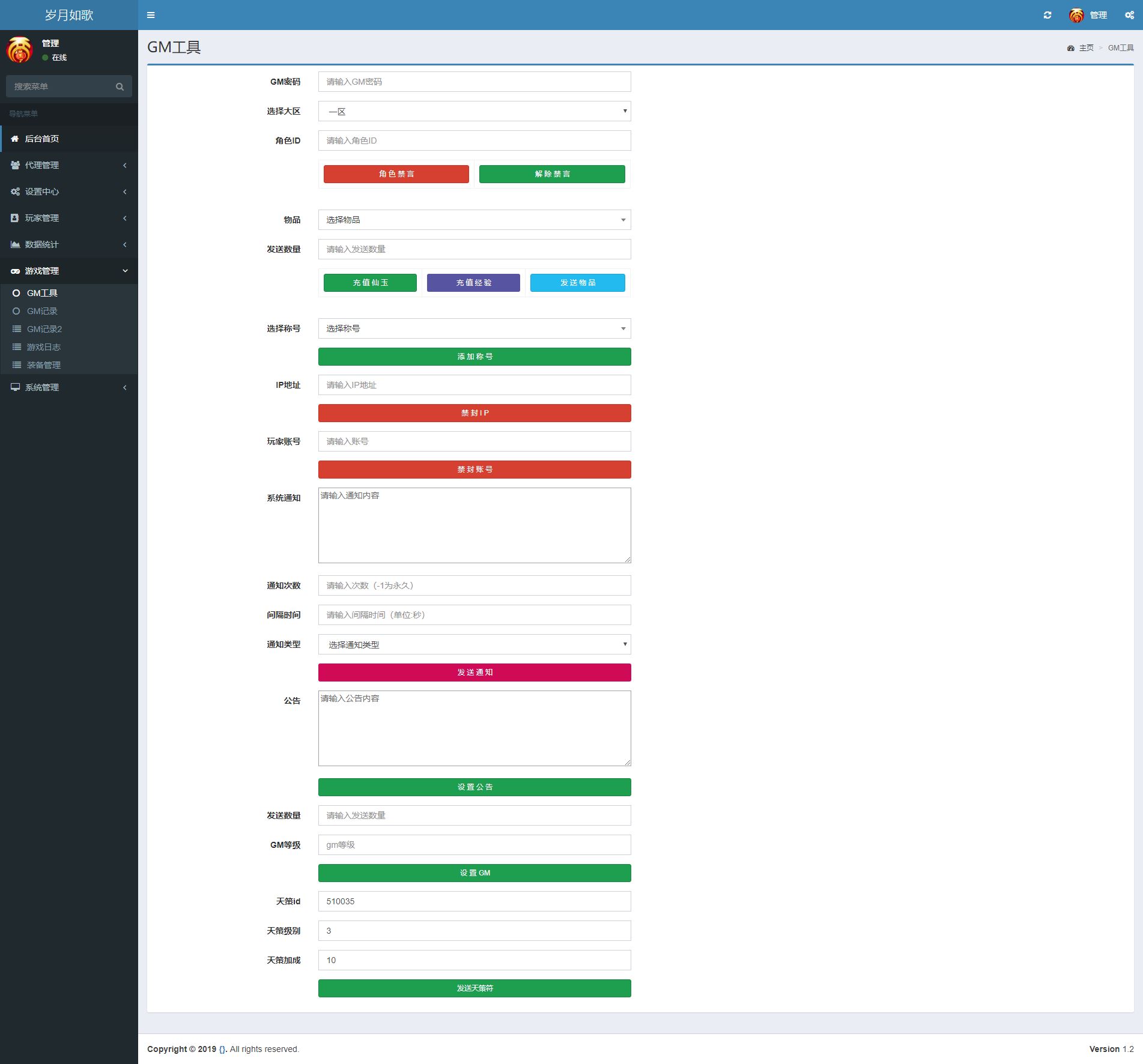This screenshot has width=1143, height=1064.
Task: Click the search magnifier icon in sidebar
Action: (x=120, y=86)
